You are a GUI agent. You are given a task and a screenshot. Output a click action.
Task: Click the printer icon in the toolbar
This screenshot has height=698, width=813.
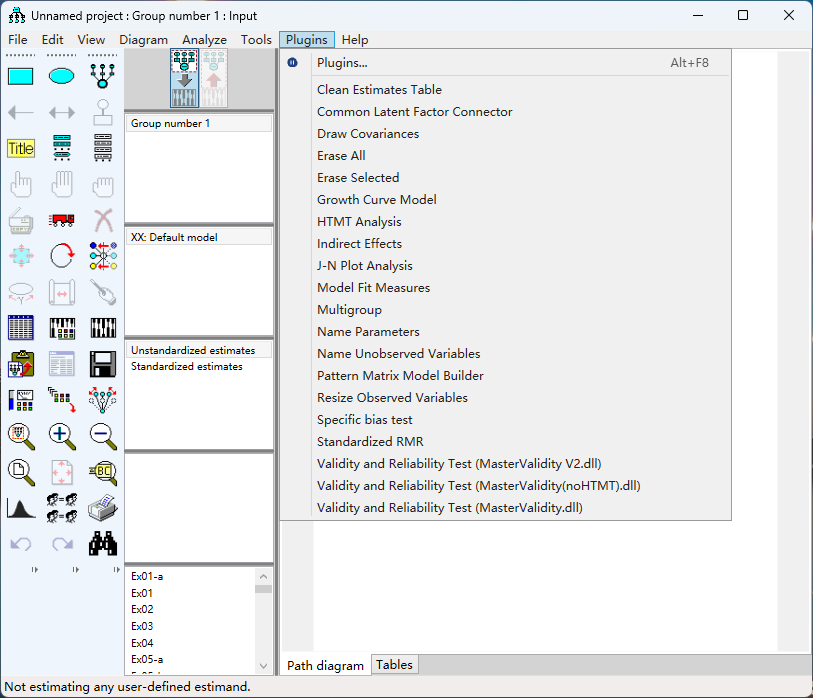(102, 507)
